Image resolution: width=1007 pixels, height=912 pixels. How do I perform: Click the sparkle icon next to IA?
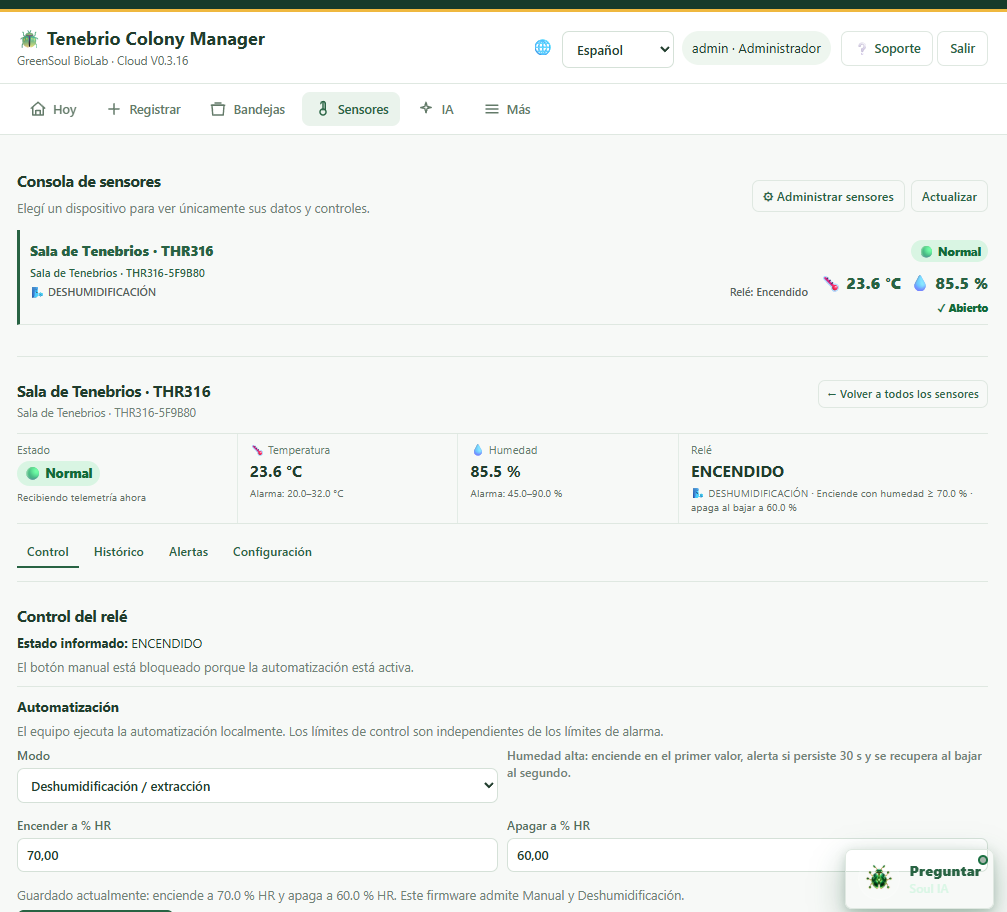pos(426,108)
